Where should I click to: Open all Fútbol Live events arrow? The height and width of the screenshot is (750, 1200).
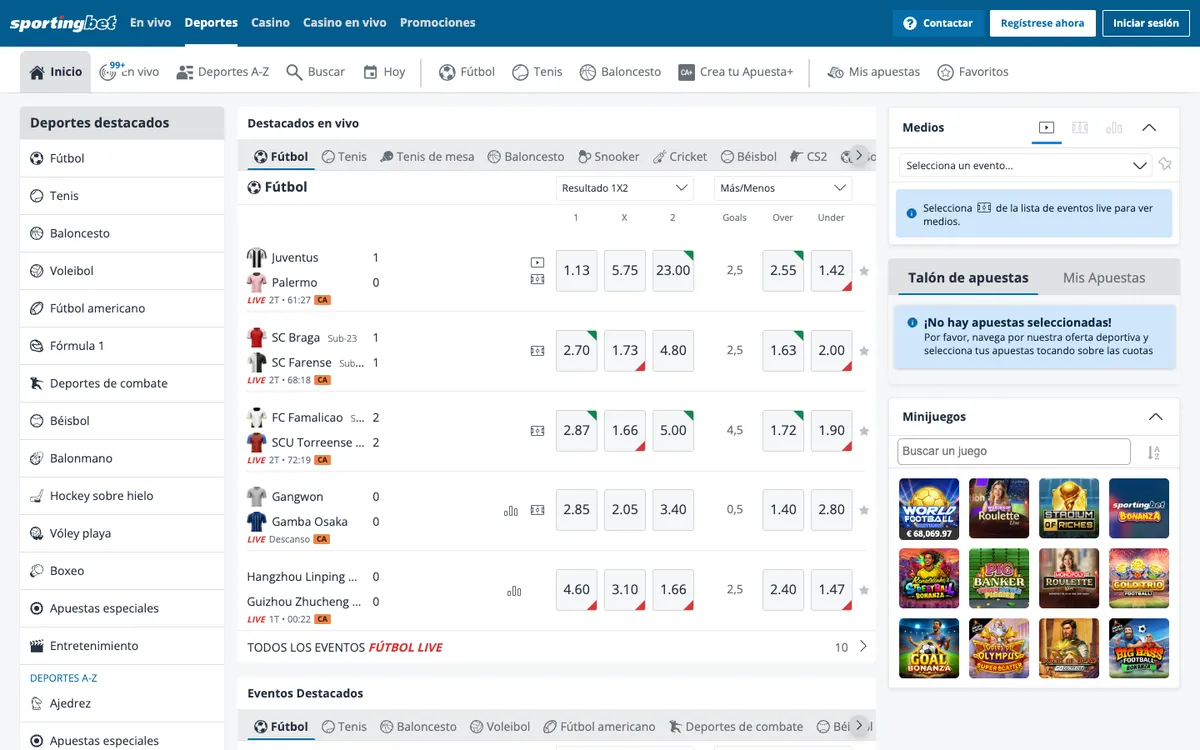pos(863,647)
